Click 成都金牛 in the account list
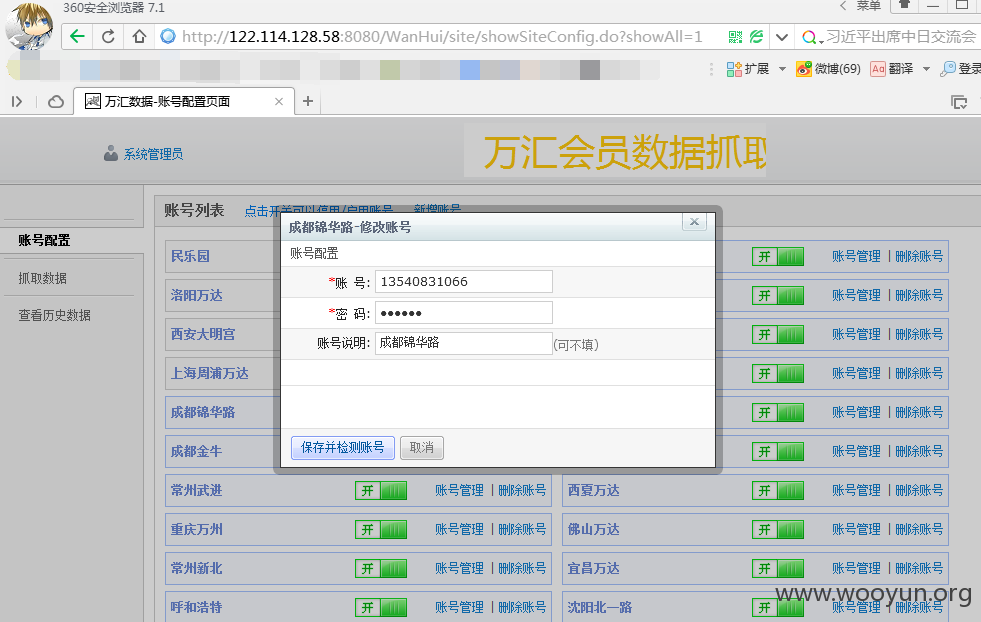The image size is (981, 622). [196, 451]
